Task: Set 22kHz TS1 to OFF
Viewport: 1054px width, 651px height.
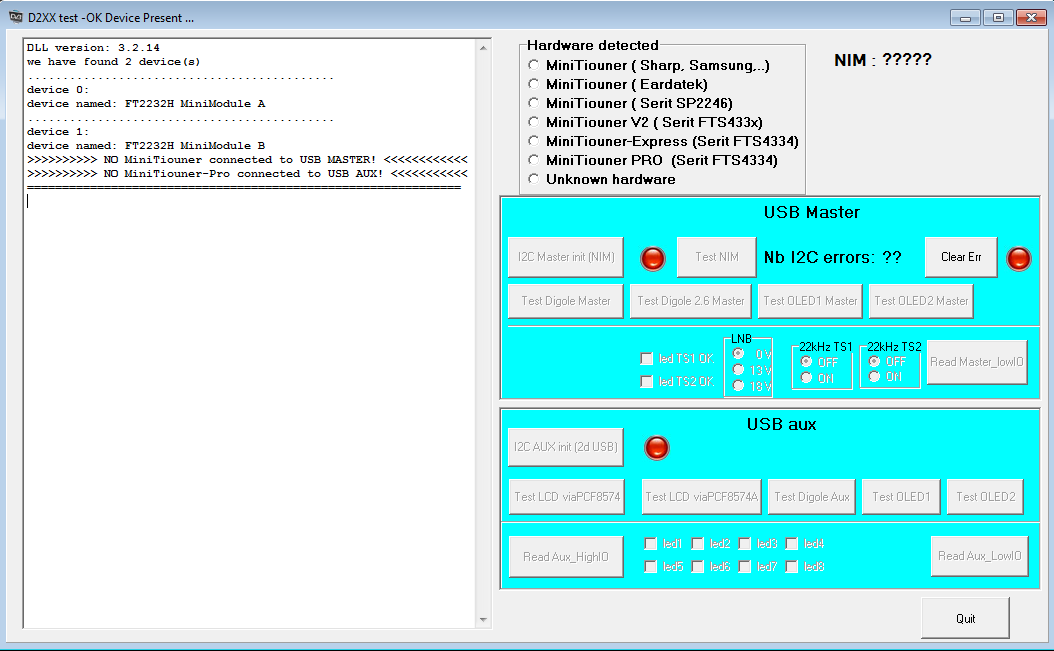Action: point(807,362)
